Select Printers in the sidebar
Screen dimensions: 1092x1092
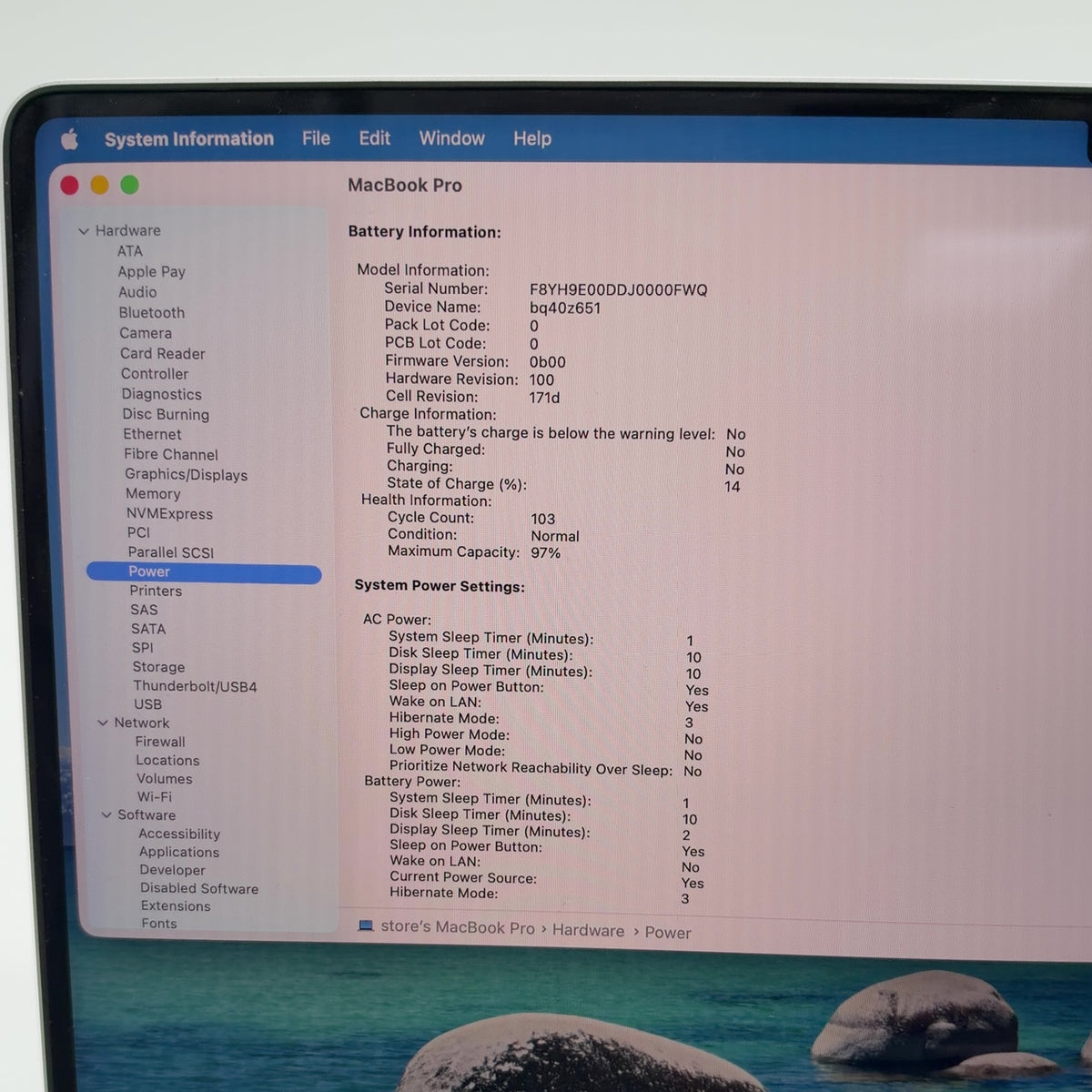(156, 591)
